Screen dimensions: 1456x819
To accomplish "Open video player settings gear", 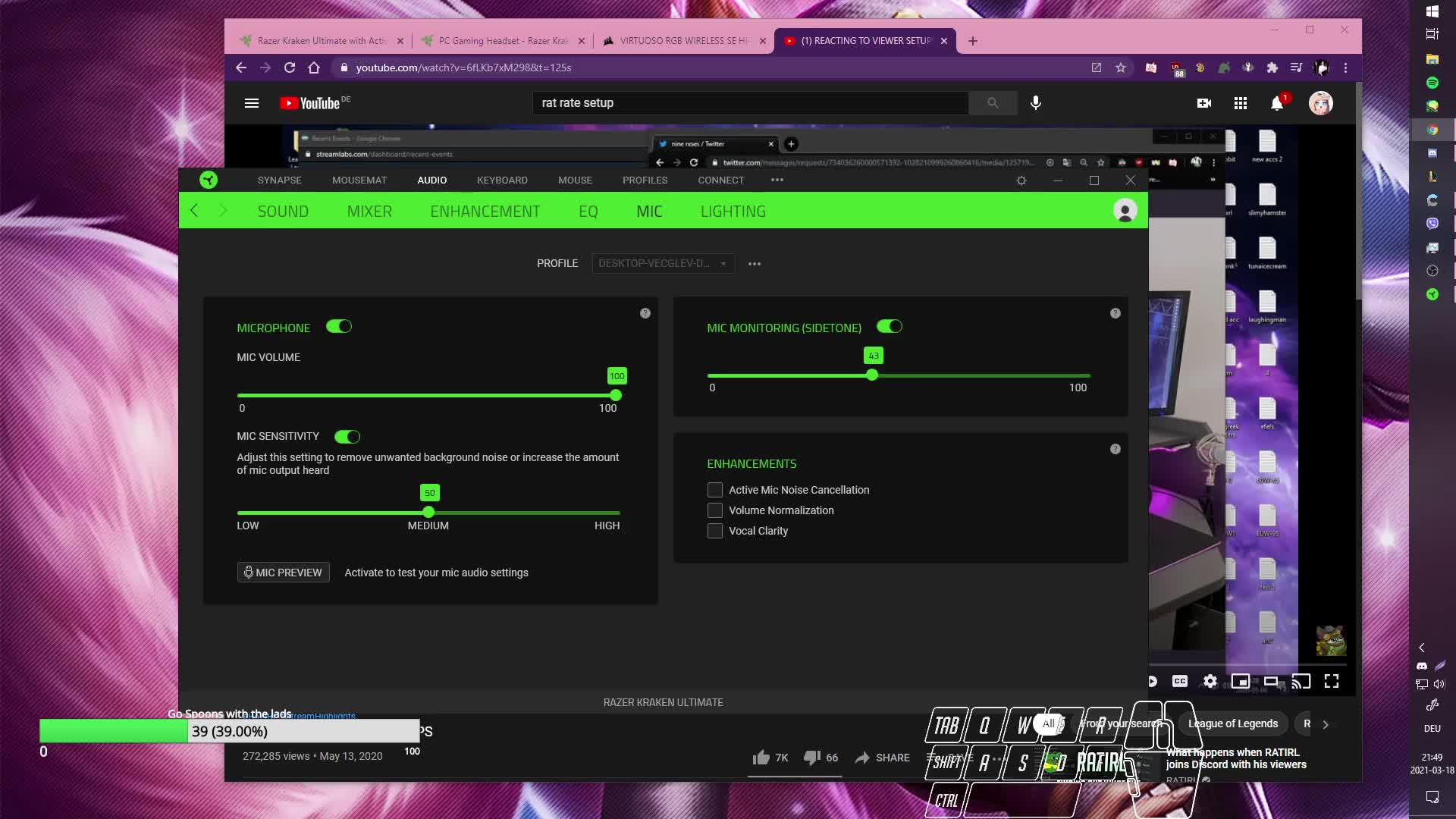I will (x=1210, y=681).
